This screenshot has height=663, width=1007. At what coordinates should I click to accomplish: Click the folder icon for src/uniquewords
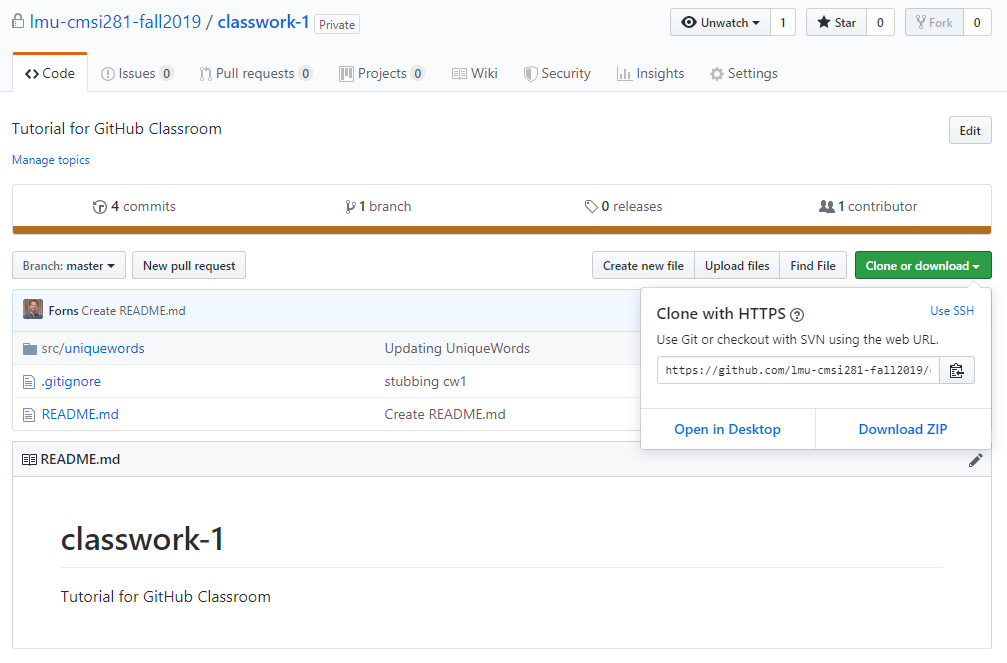pyautogui.click(x=30, y=349)
